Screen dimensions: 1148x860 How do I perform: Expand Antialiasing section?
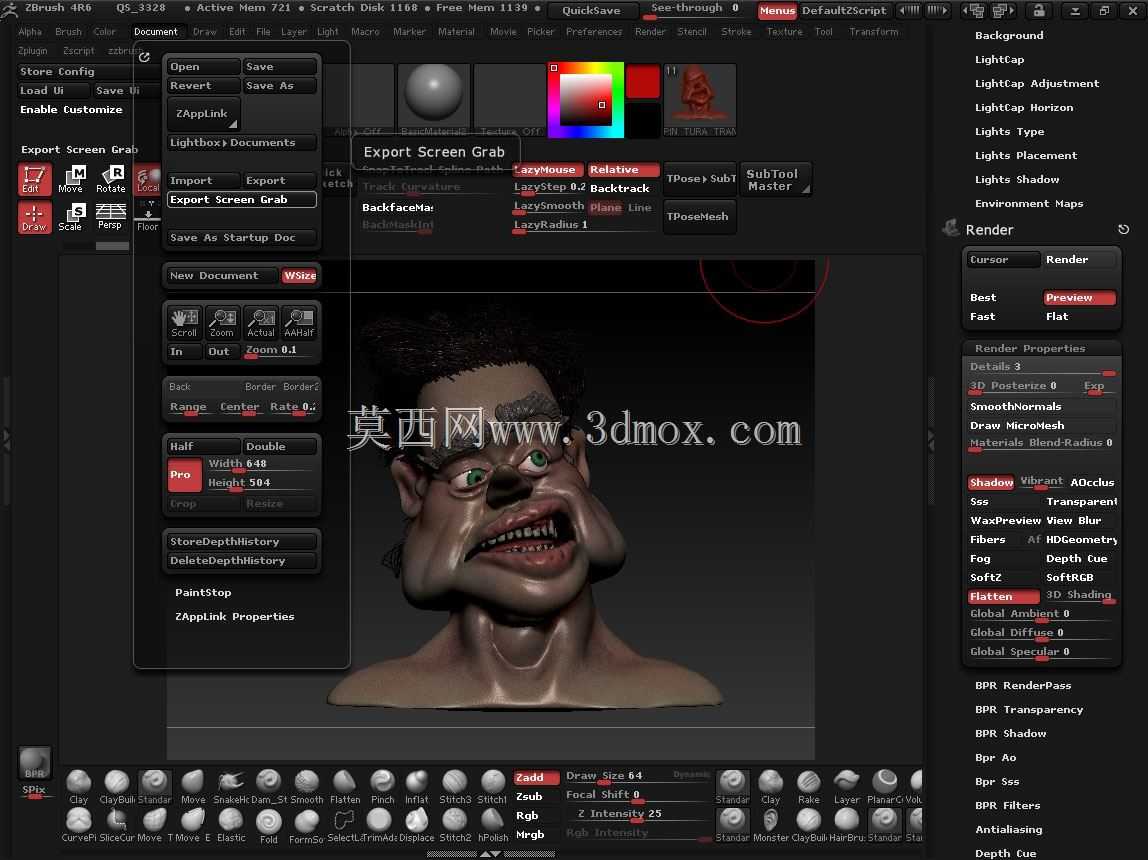pyautogui.click(x=1008, y=829)
